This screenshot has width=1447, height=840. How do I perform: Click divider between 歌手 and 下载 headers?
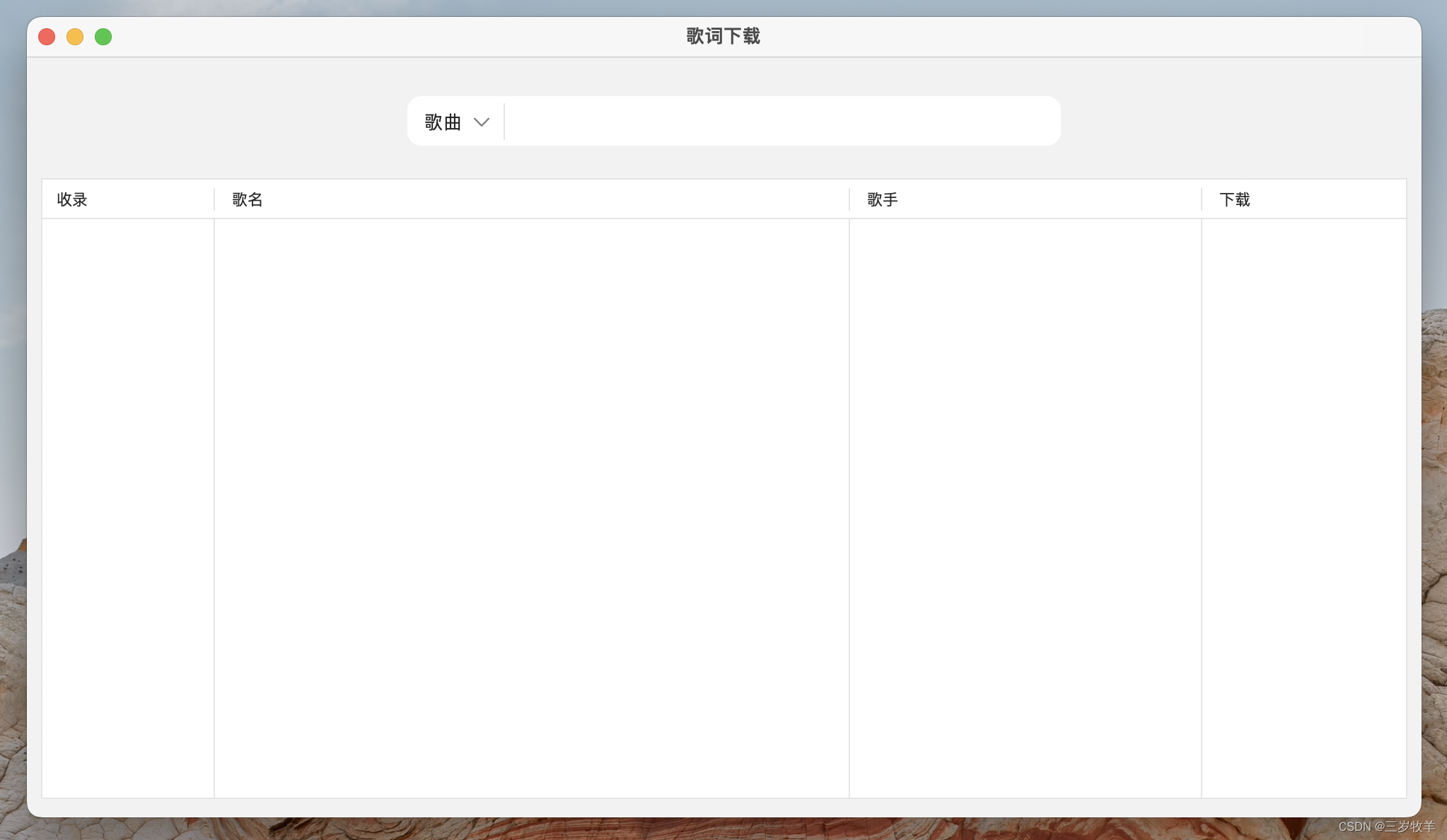tap(1202, 199)
